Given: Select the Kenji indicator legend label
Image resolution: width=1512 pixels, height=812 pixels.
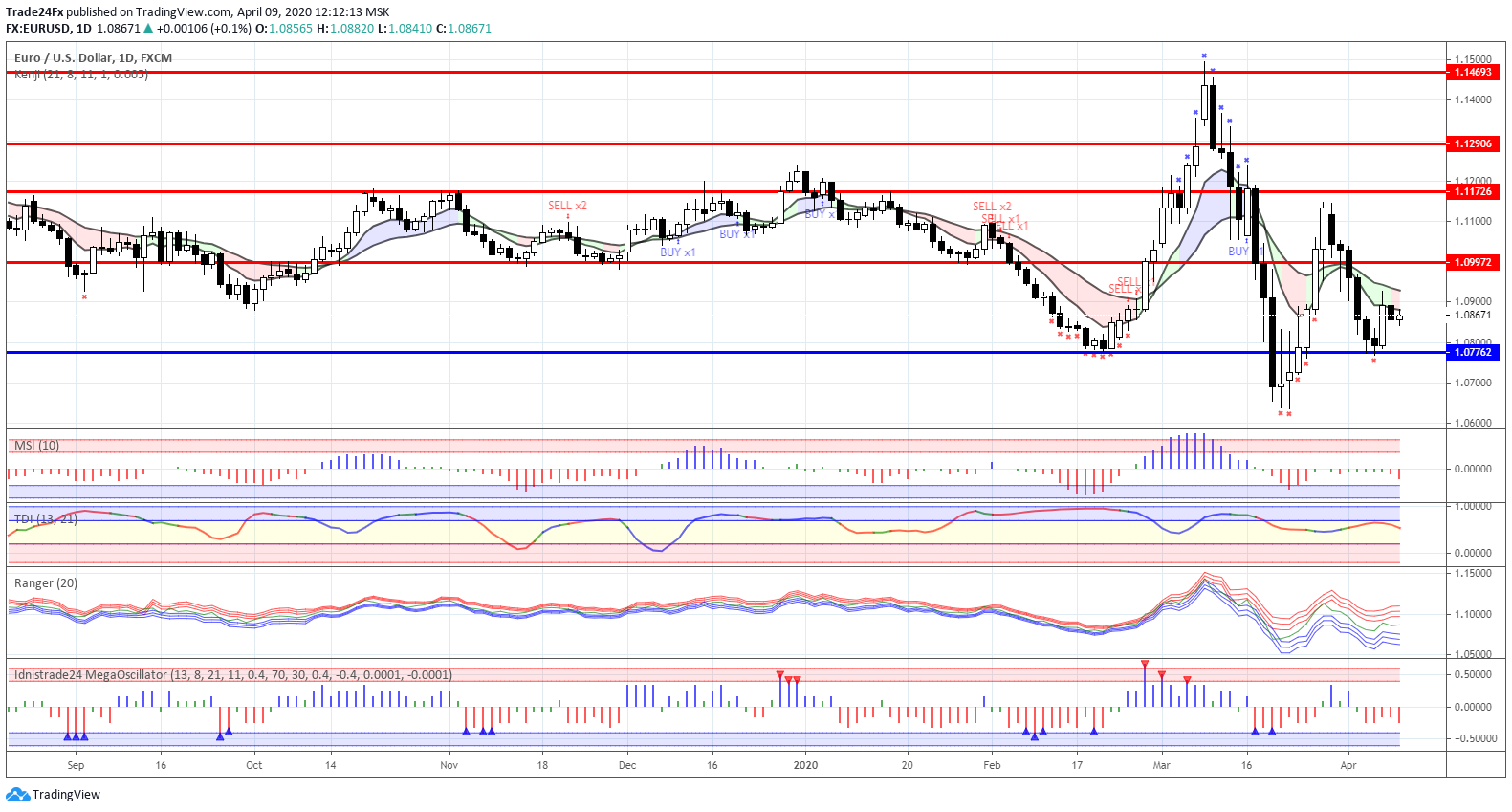Looking at the screenshot, I should point(81,75).
